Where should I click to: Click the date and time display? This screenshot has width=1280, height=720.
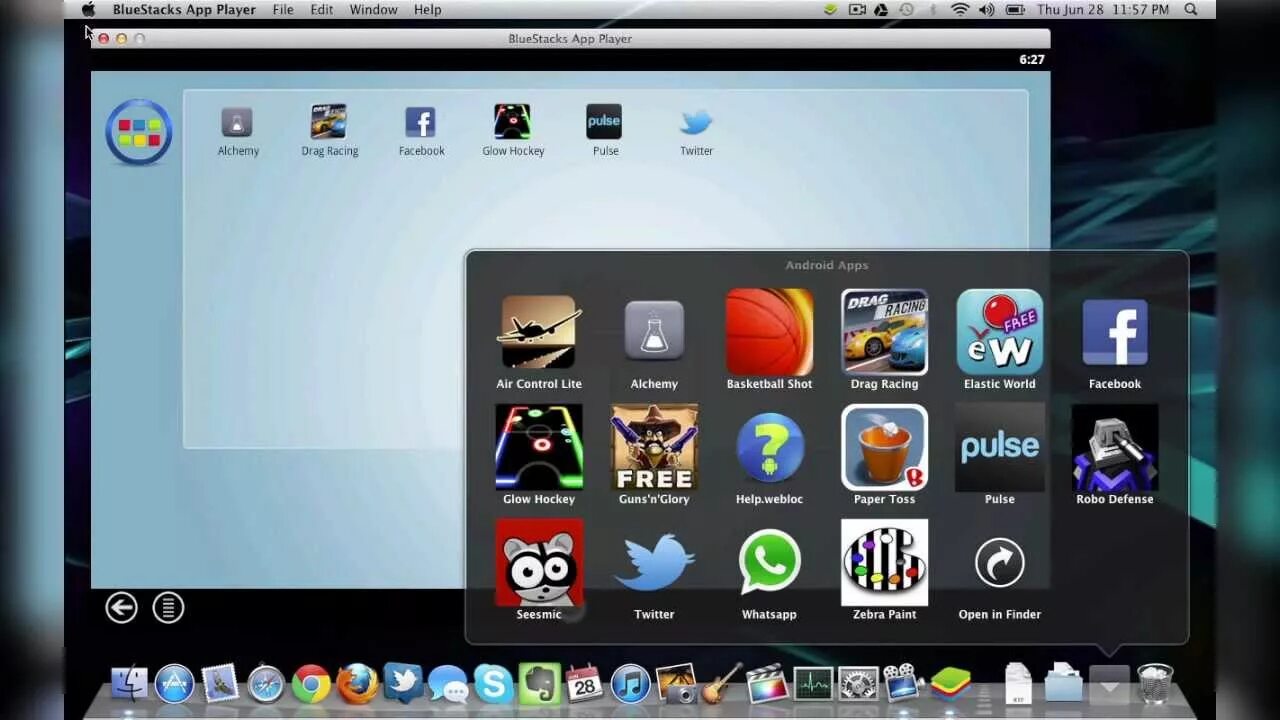click(1103, 9)
